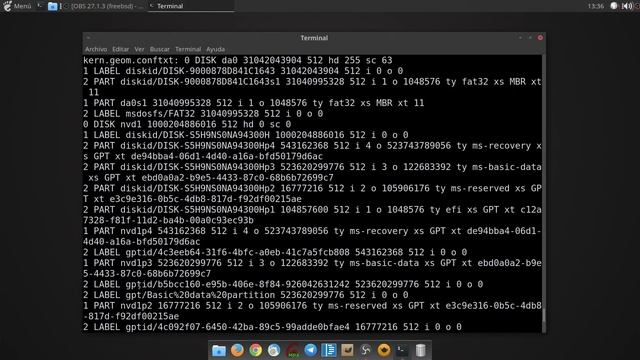640x360 pixels.
Task: Click 'diskid/DISK-S5H9NS0NA94300Hp1' in the output
Action: click(198, 209)
